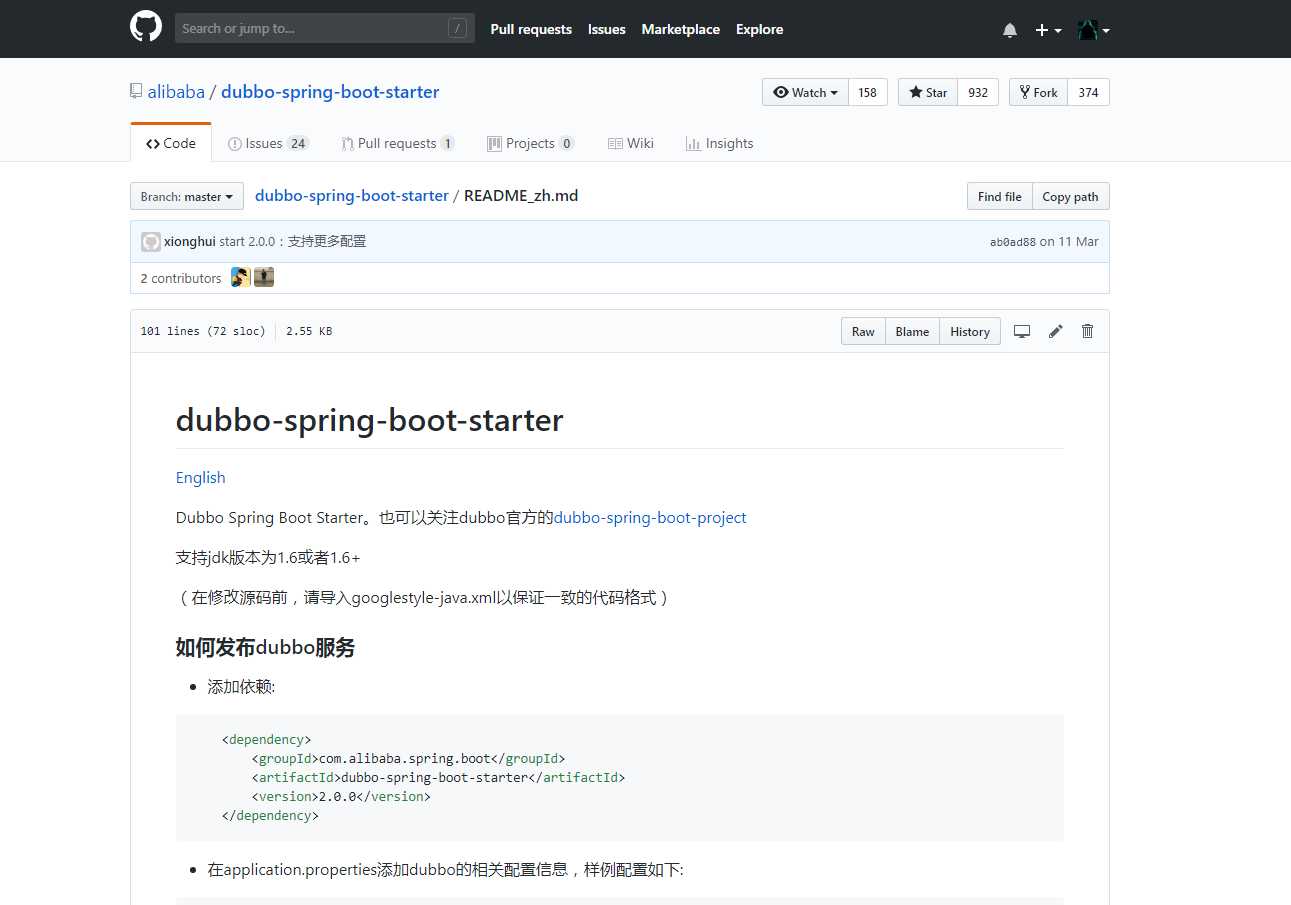Star the repository
Screen dimensions: 1291x905
tap(928, 92)
